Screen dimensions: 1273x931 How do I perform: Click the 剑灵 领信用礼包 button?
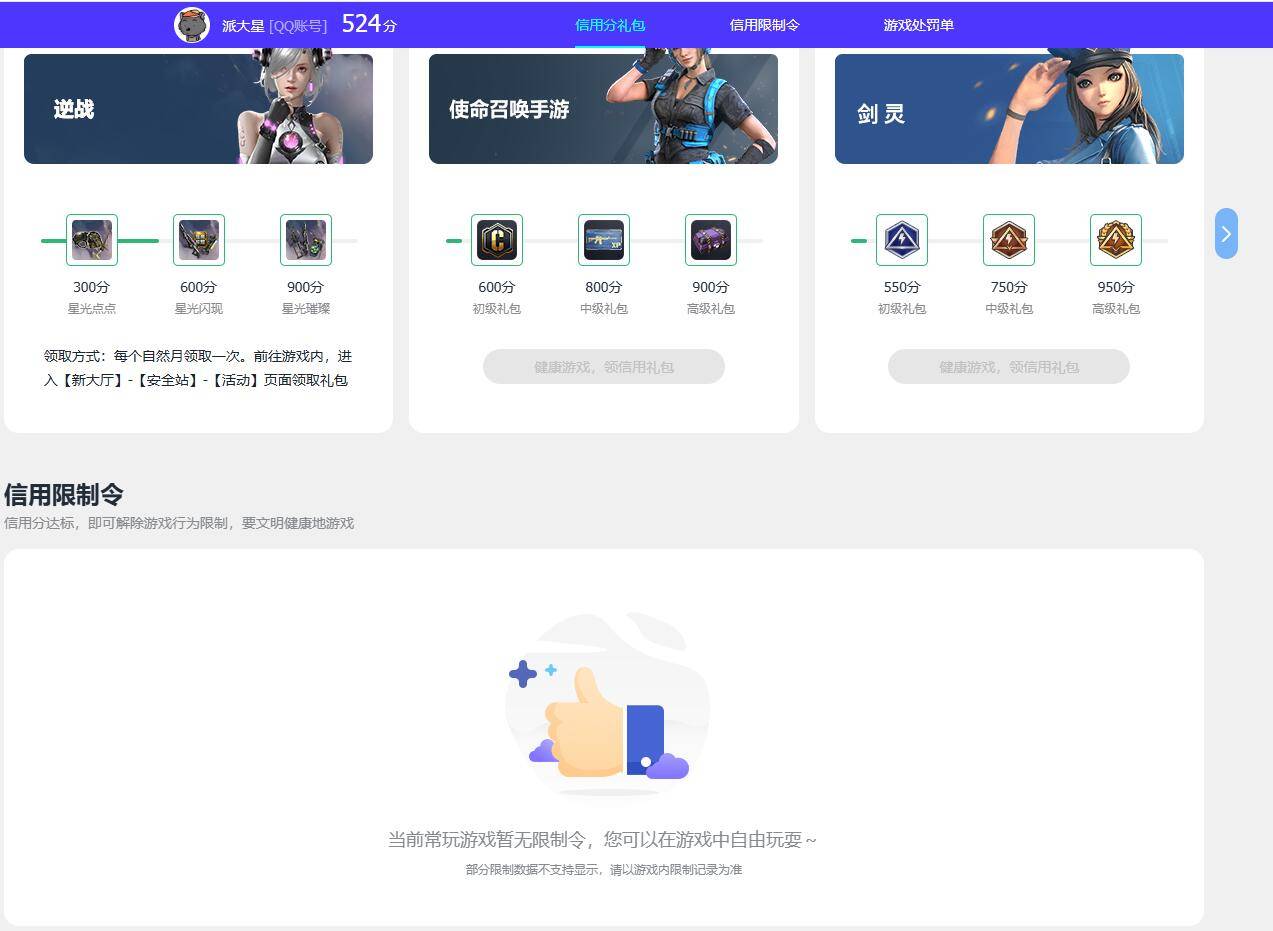coord(1008,367)
